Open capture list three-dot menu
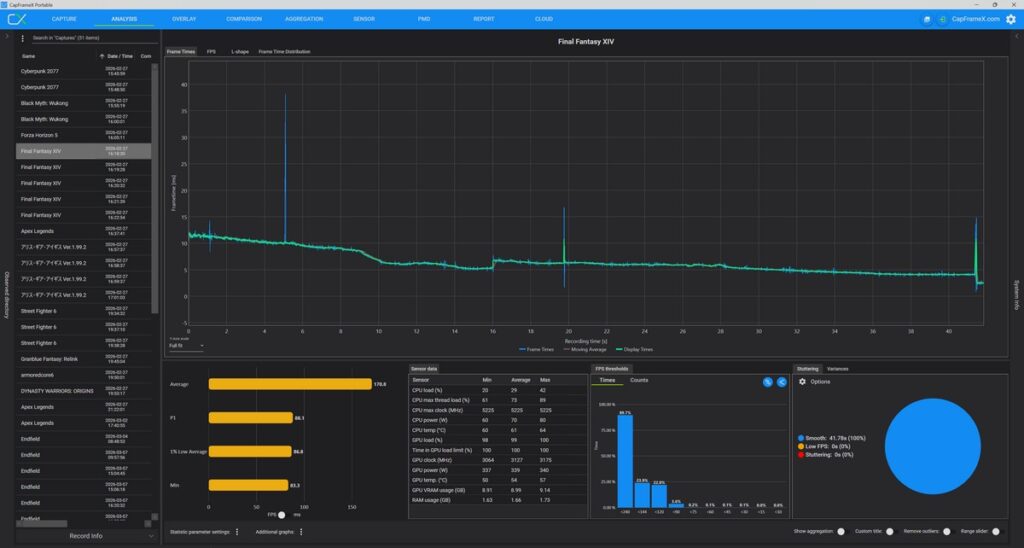The height and width of the screenshot is (548, 1024). click(23, 38)
